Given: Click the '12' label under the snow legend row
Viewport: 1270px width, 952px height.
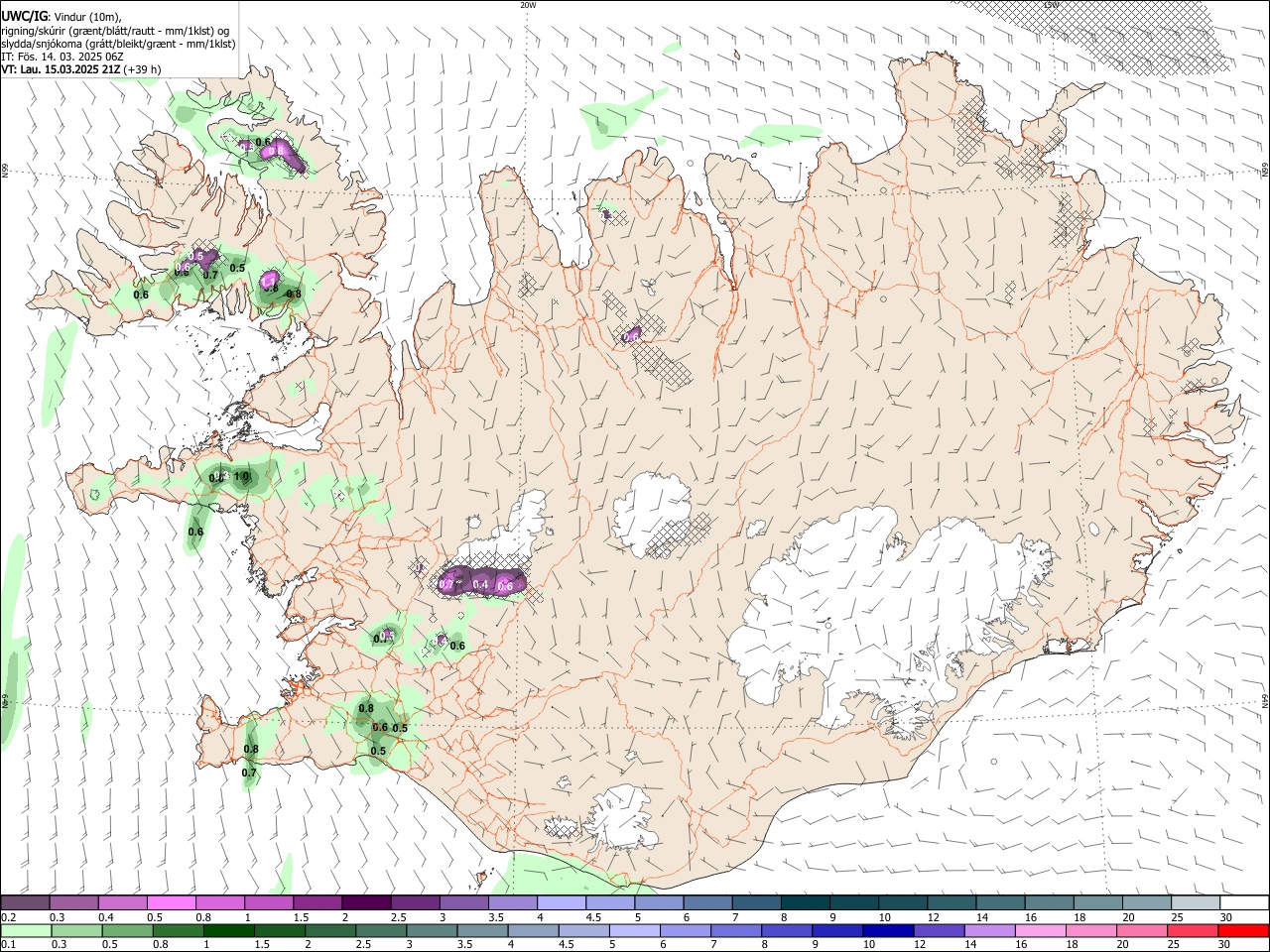Looking at the screenshot, I should [934, 917].
